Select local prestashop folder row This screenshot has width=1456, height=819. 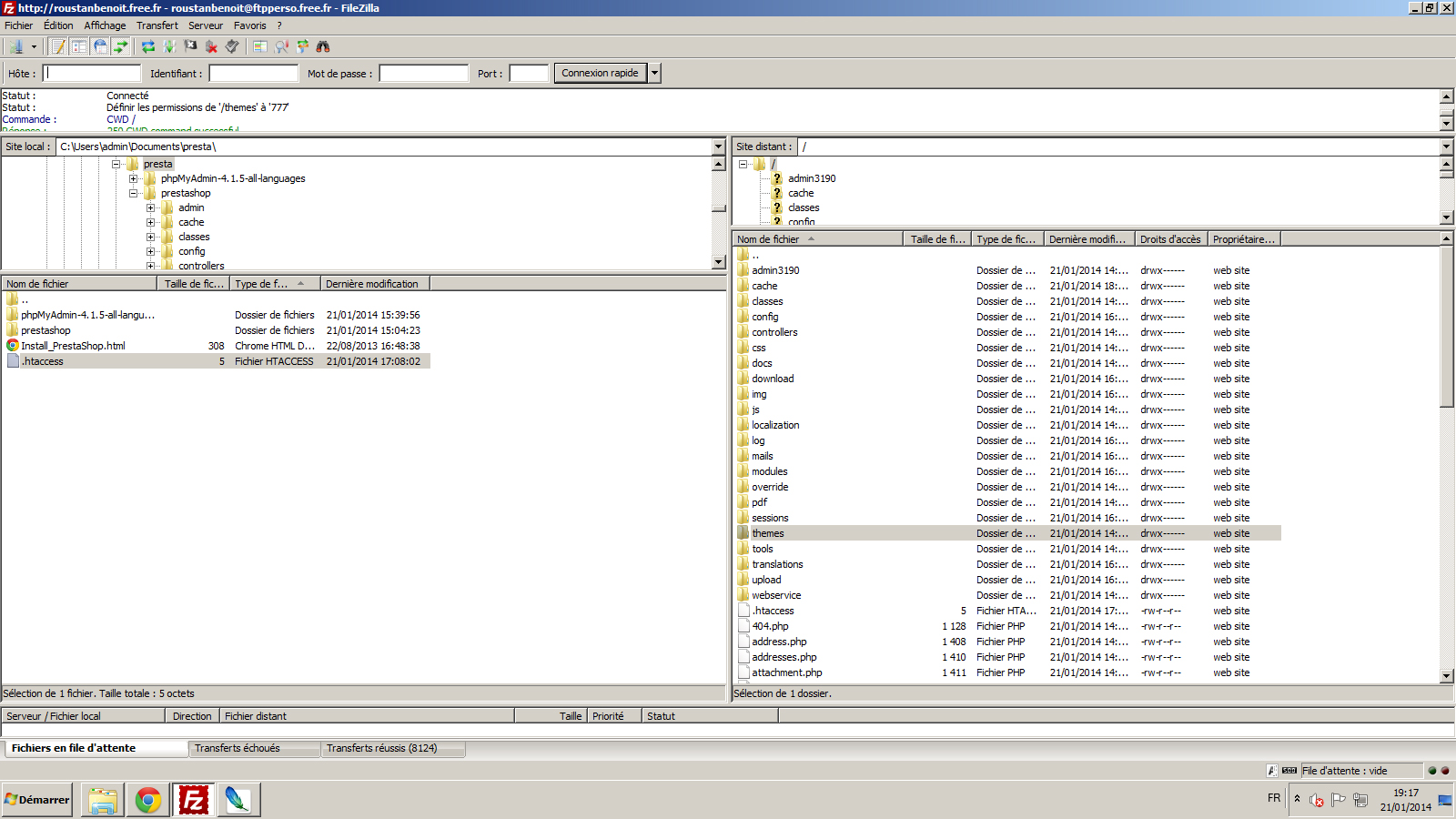[x=216, y=330]
